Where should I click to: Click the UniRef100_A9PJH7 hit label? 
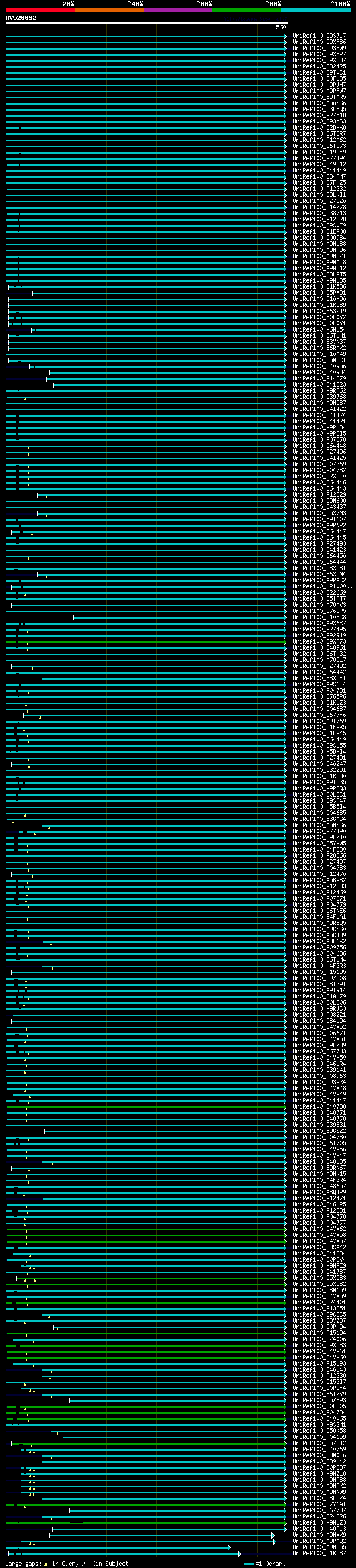[319, 85]
